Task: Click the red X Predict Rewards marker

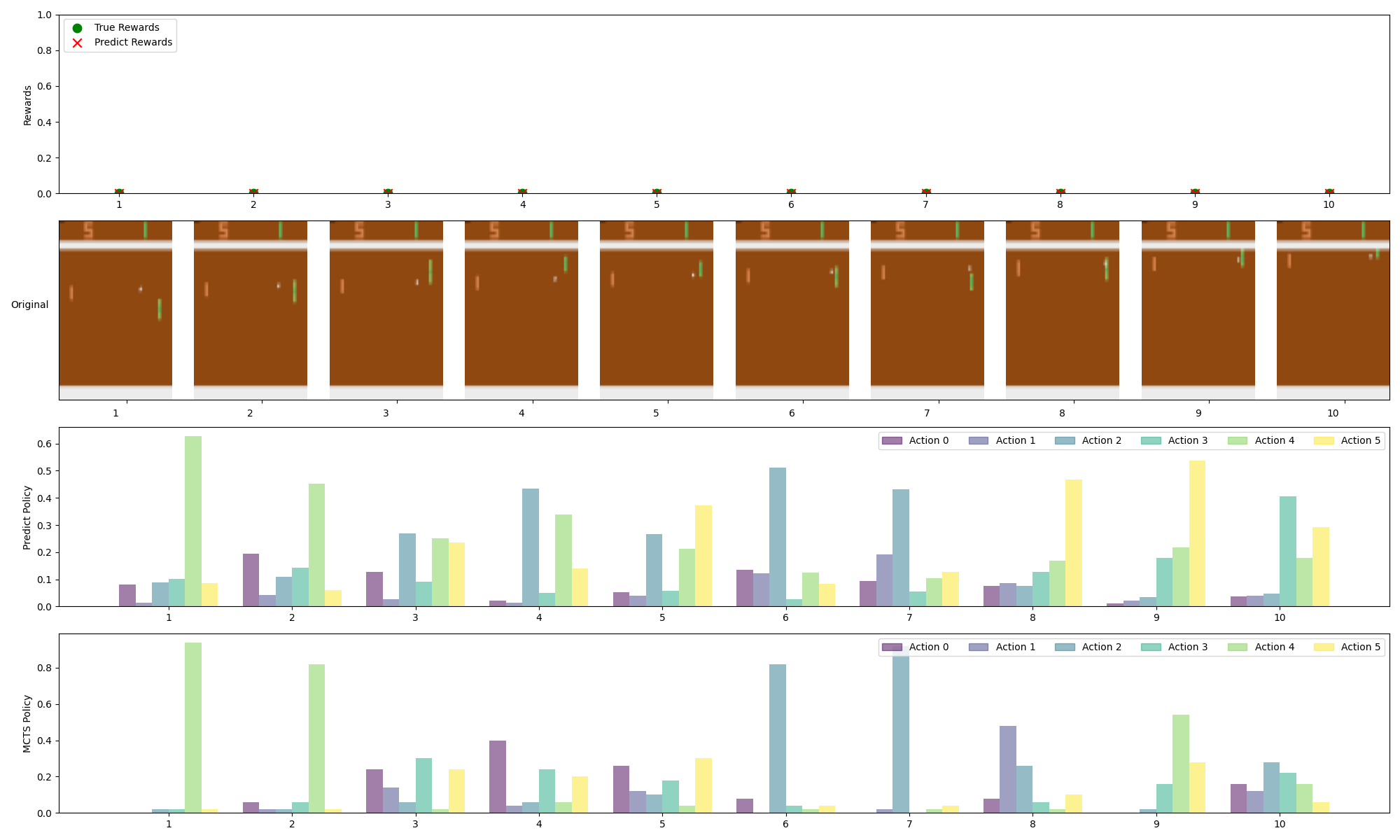Action: (x=77, y=43)
